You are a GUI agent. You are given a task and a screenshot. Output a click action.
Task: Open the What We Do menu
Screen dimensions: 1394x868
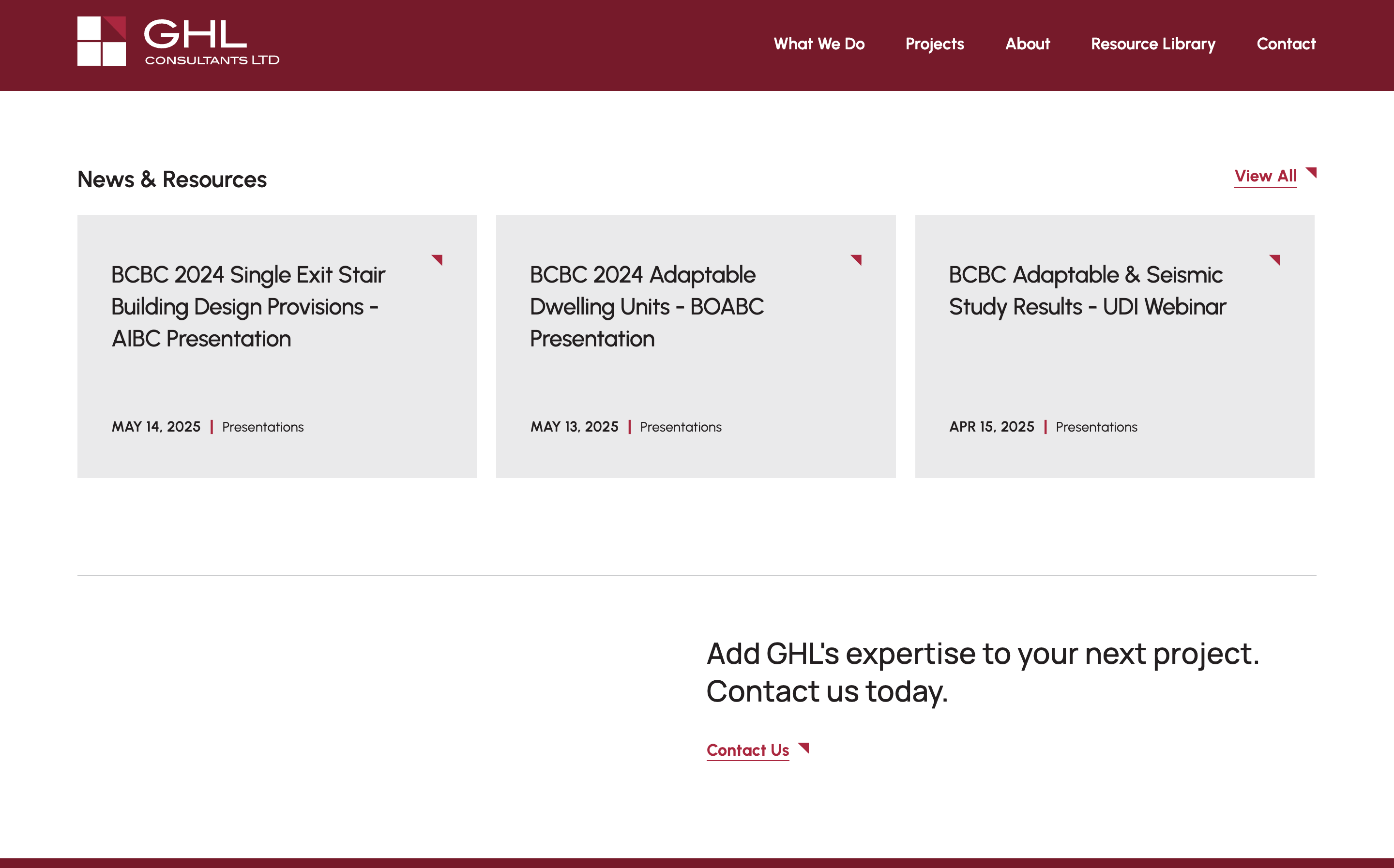coord(818,44)
